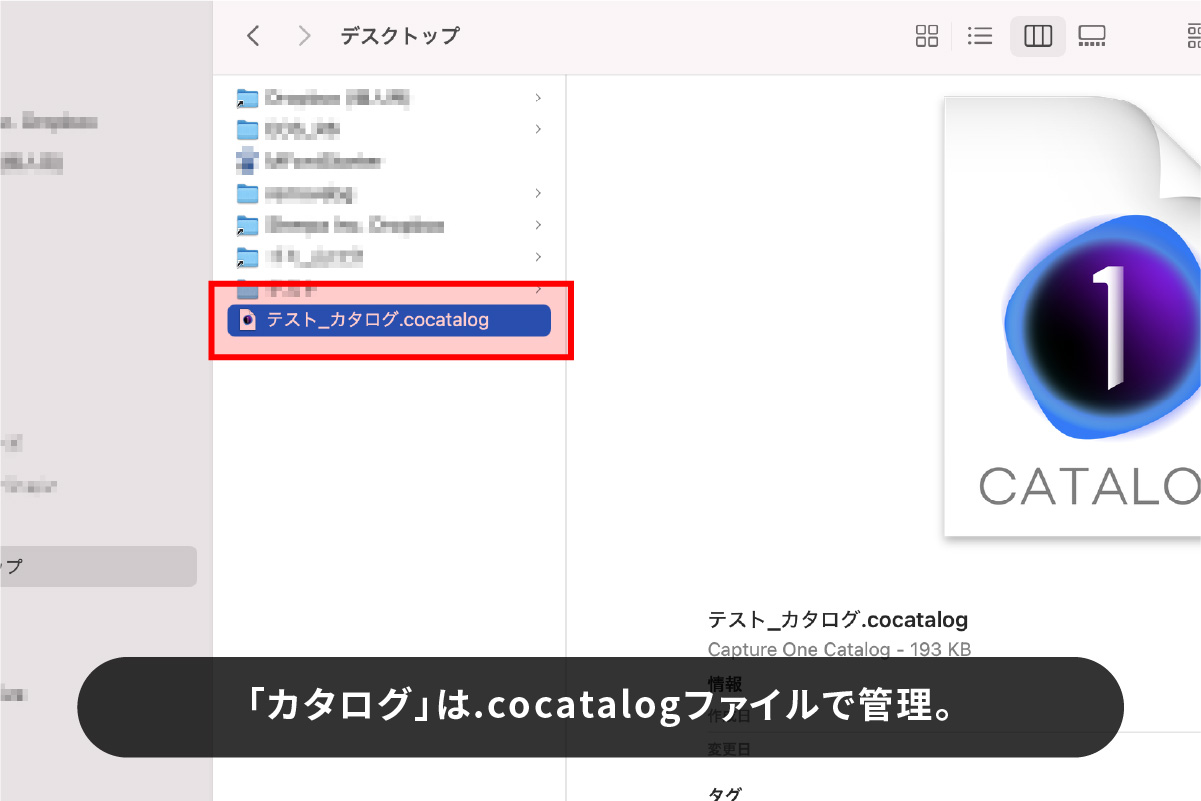Screen dimensions: 1201x801
Task: Click the 'Capture One Catalog - 193 KB' text
Action: (x=839, y=649)
